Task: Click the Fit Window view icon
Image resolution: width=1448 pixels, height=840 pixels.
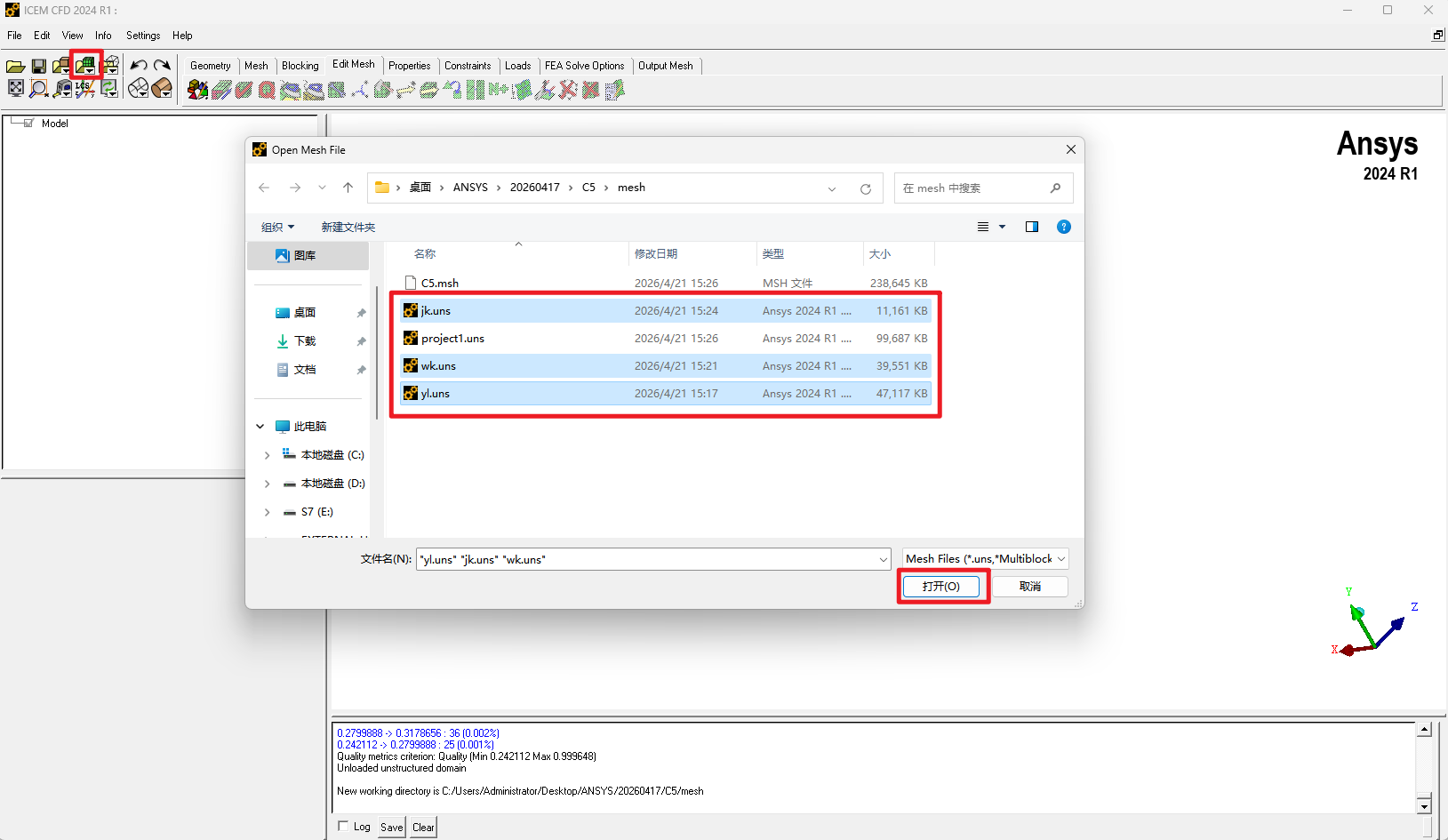Action: pyautogui.click(x=16, y=88)
